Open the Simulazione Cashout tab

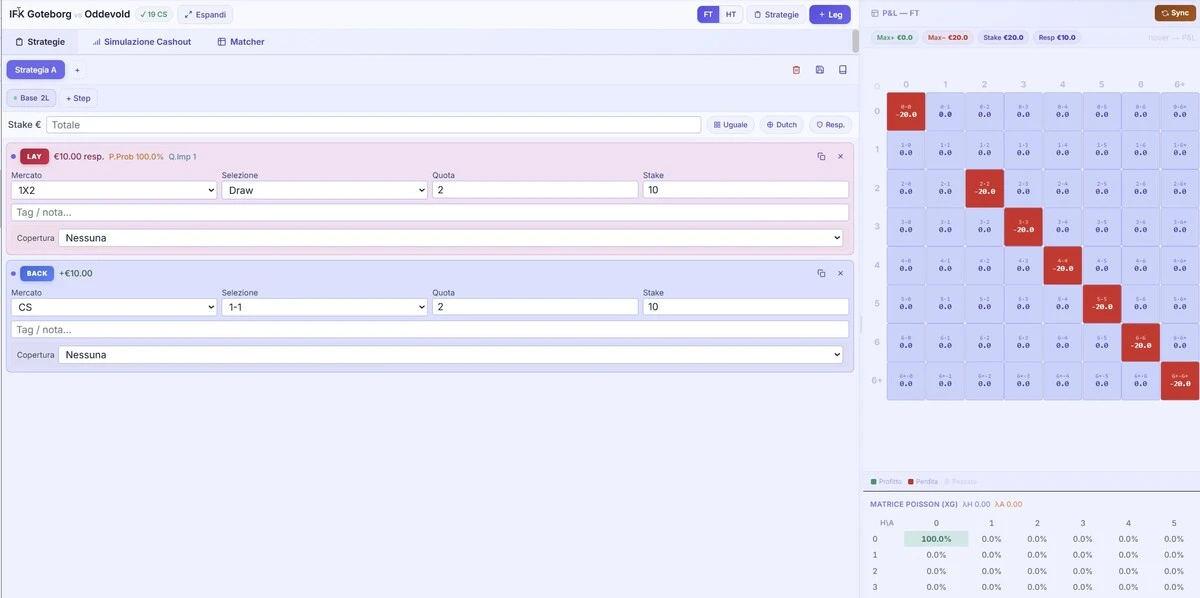(141, 42)
